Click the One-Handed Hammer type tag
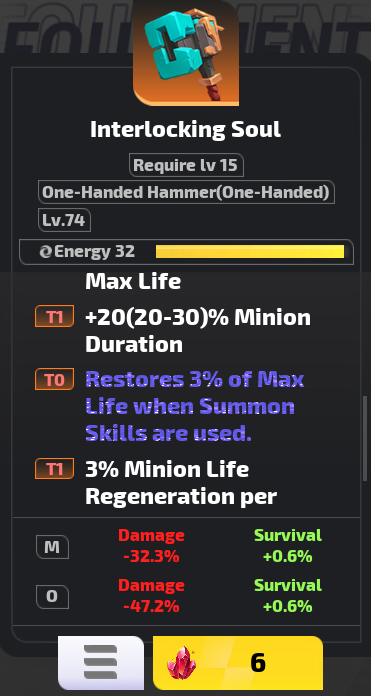371x696 pixels. tap(186, 192)
